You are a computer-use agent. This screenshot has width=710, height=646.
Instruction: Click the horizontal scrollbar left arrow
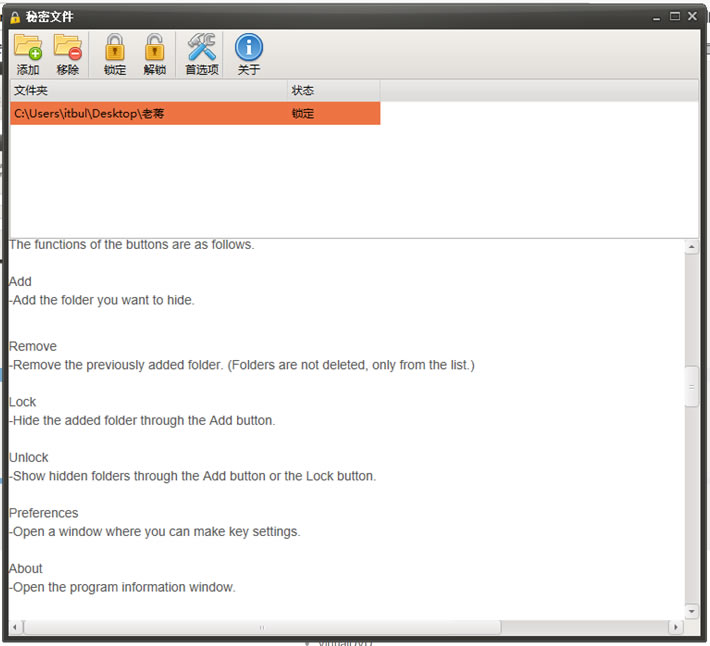tap(15, 627)
